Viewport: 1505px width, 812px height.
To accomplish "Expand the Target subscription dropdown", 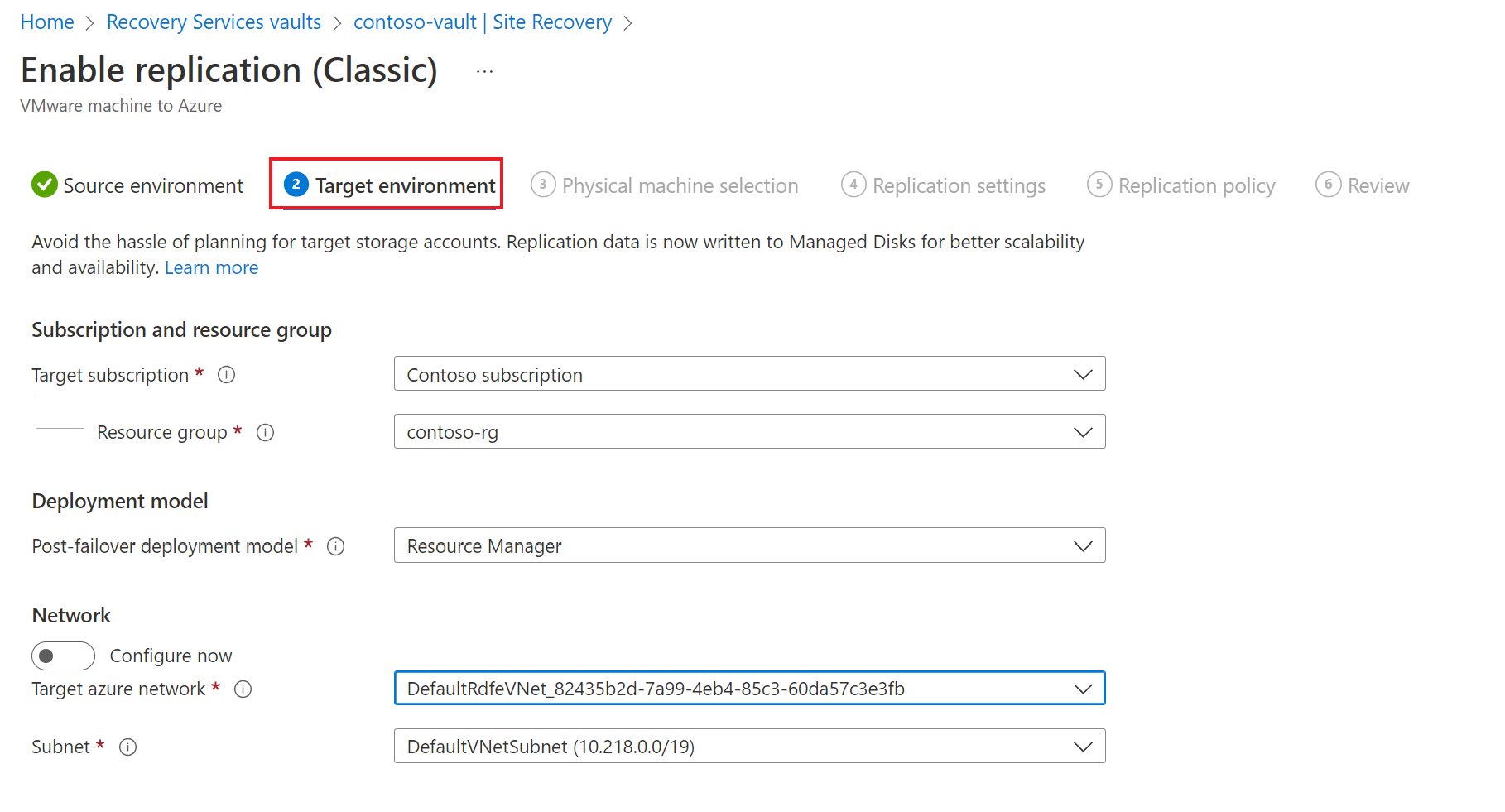I will 749,374.
